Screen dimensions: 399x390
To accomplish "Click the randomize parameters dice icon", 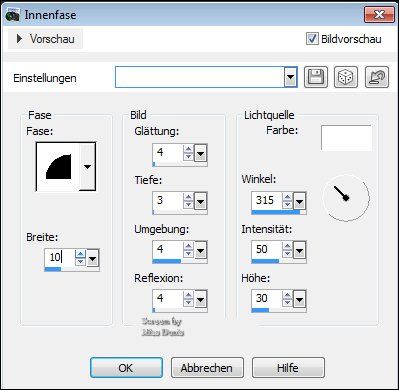I will 346,77.
